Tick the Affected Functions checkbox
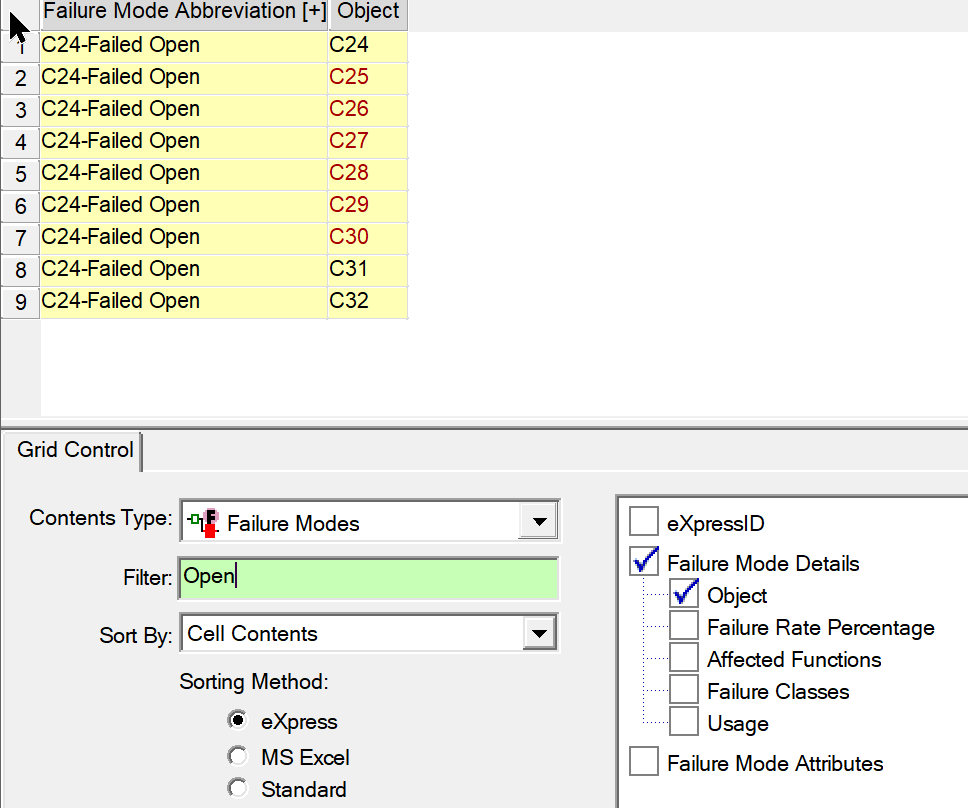 coord(684,657)
